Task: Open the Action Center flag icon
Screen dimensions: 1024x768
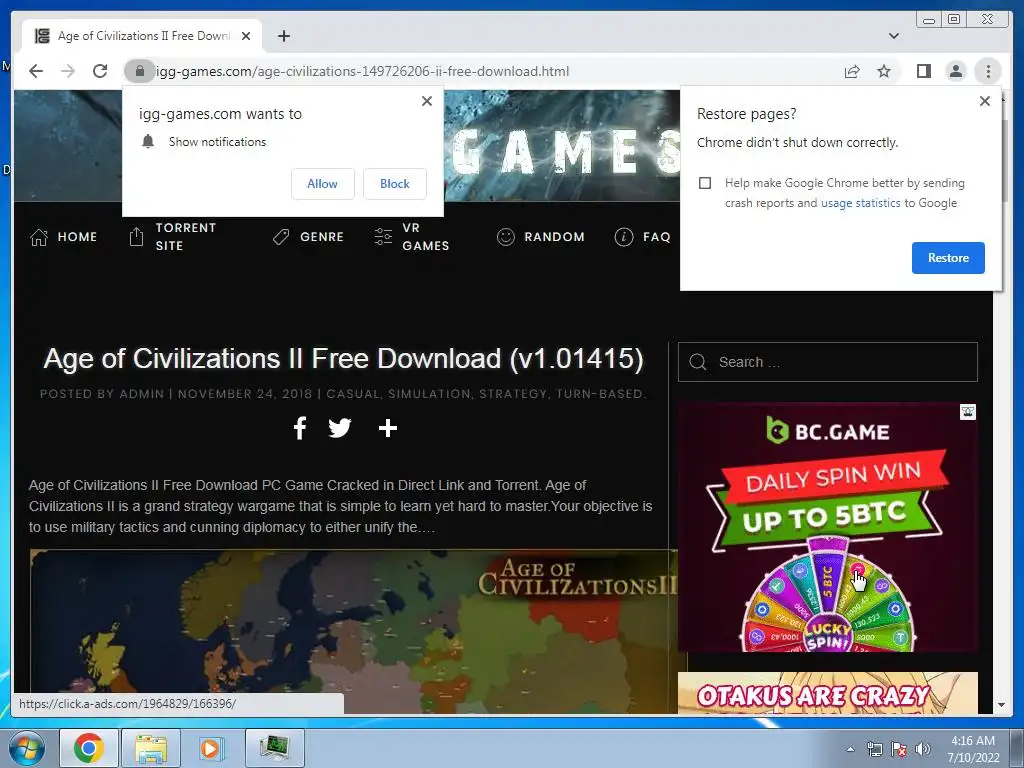Action: click(x=899, y=750)
